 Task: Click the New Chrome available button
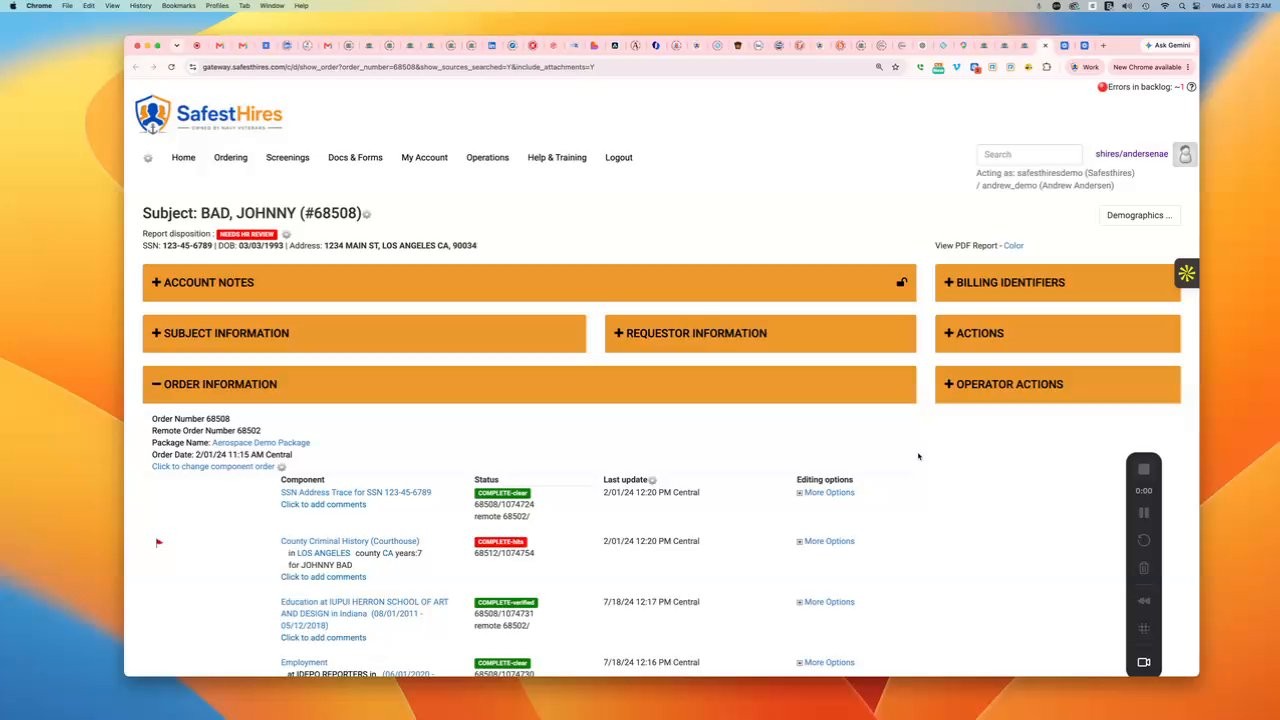[x=1150, y=67]
